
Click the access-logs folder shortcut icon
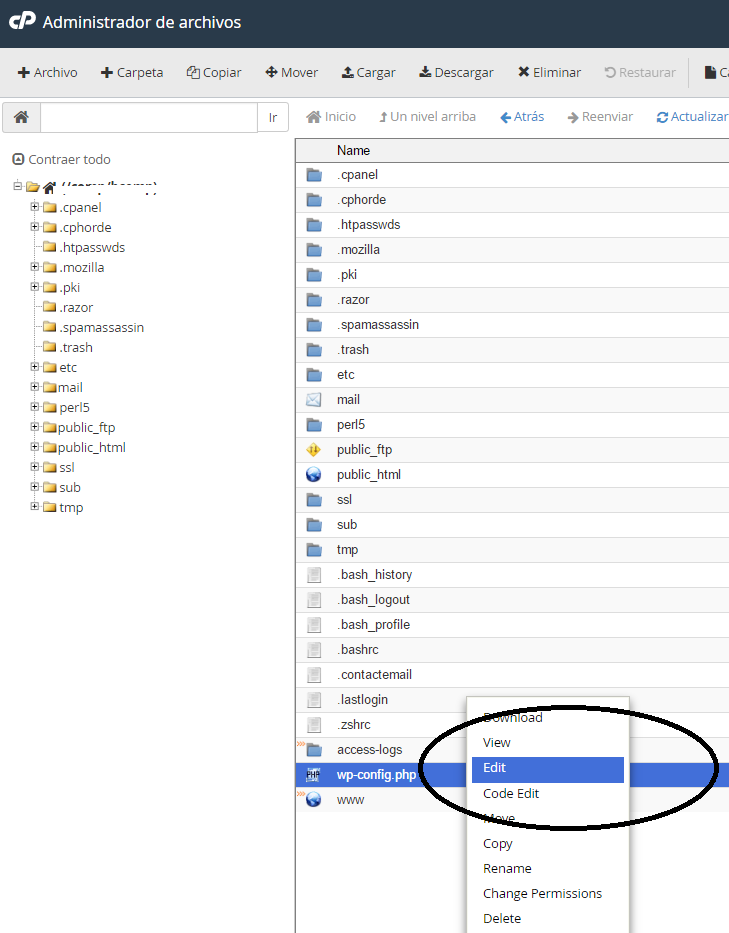[x=312, y=749]
